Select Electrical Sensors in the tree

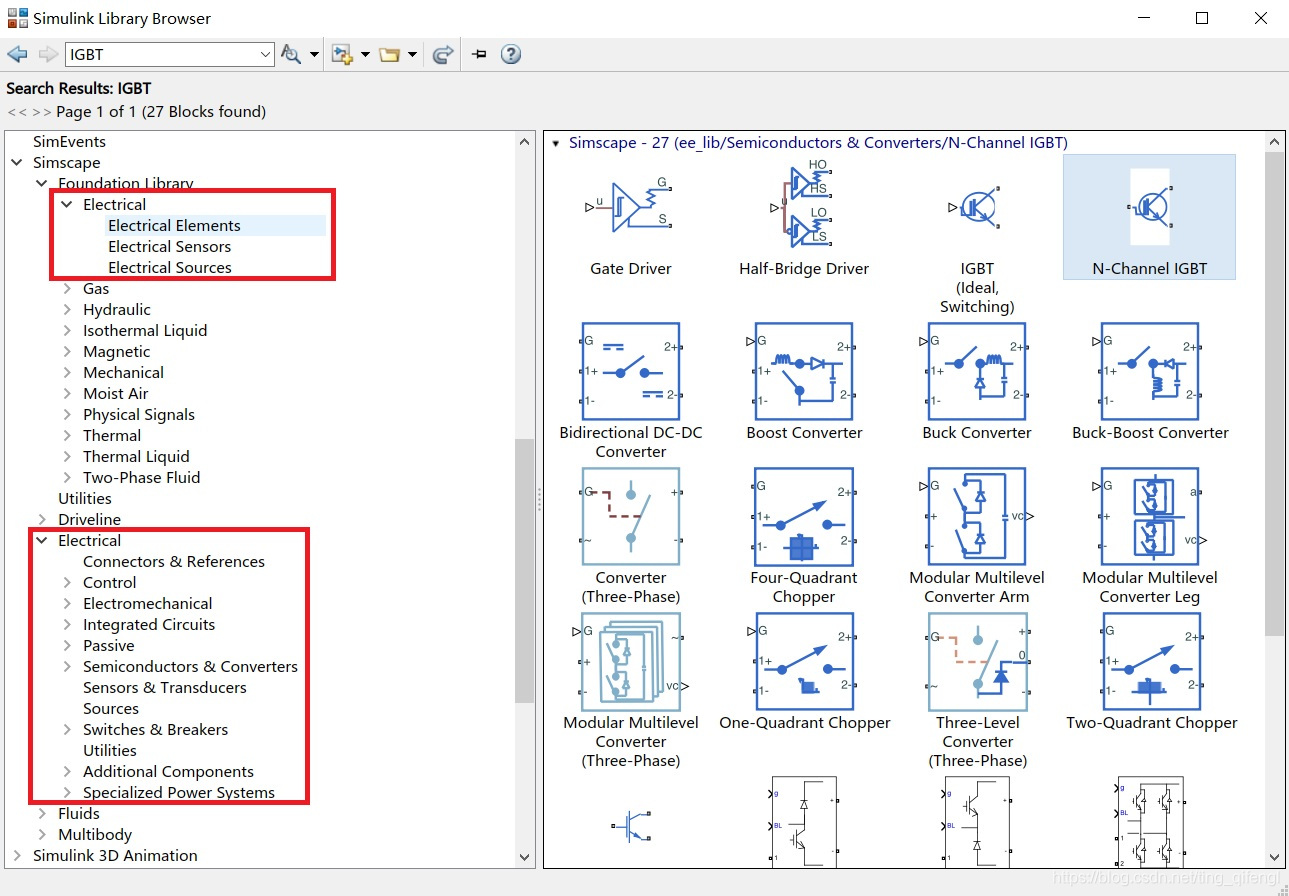coord(169,246)
